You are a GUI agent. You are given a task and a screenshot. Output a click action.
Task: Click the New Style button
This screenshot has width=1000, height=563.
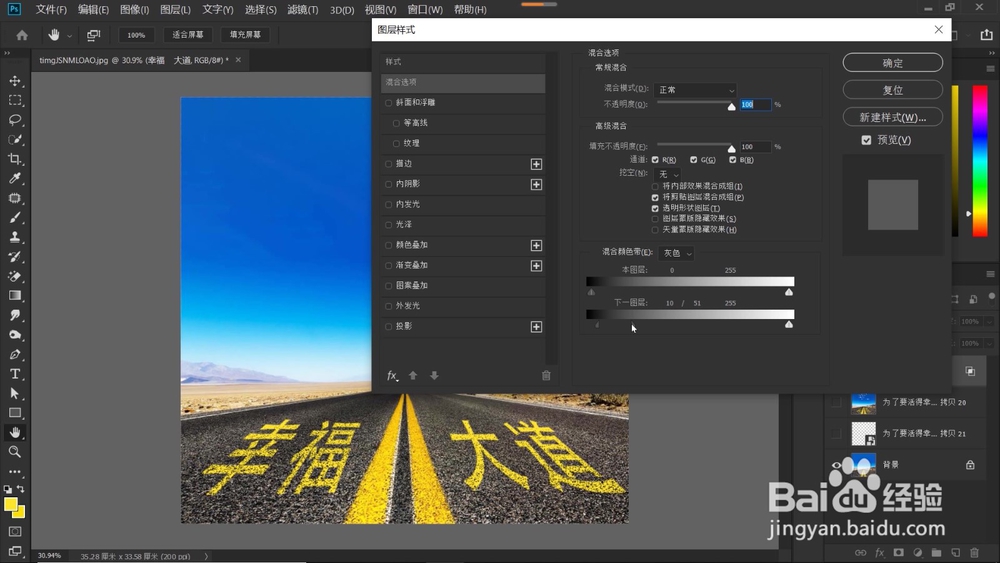(x=893, y=117)
